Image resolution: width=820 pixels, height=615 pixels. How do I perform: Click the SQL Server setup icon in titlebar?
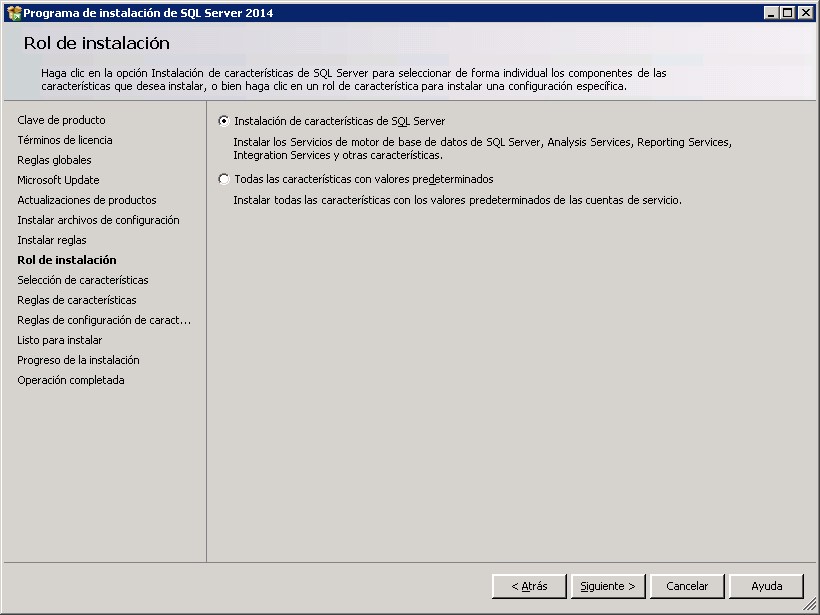point(10,11)
